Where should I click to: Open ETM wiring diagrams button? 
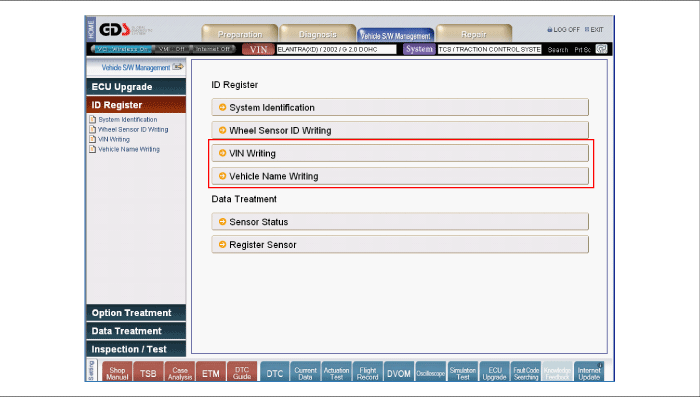click(x=211, y=372)
